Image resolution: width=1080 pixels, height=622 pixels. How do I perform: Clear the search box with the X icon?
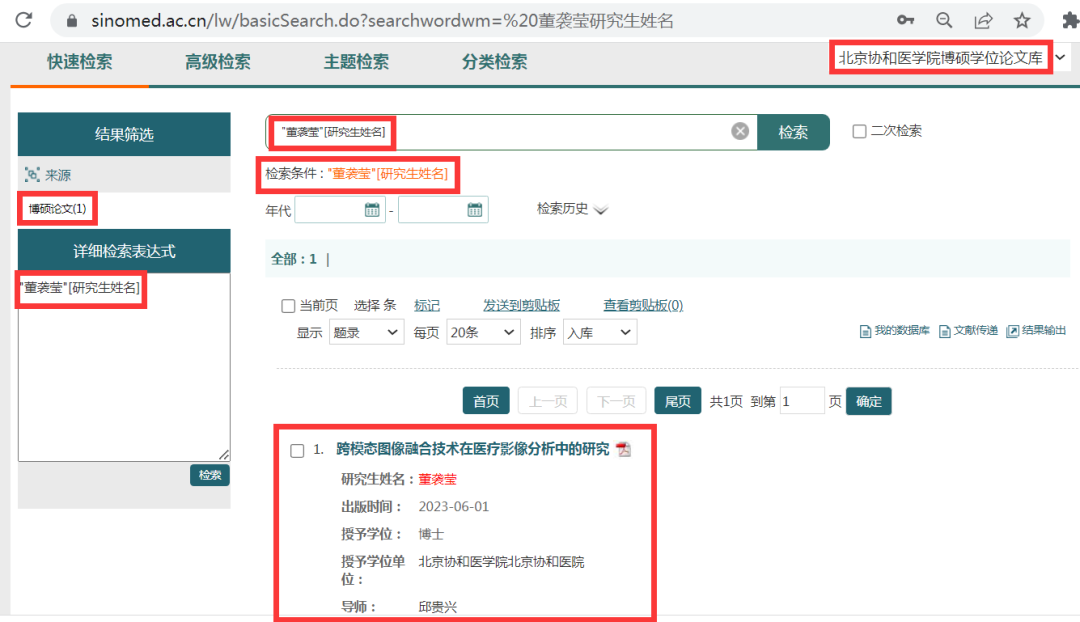pyautogui.click(x=740, y=131)
